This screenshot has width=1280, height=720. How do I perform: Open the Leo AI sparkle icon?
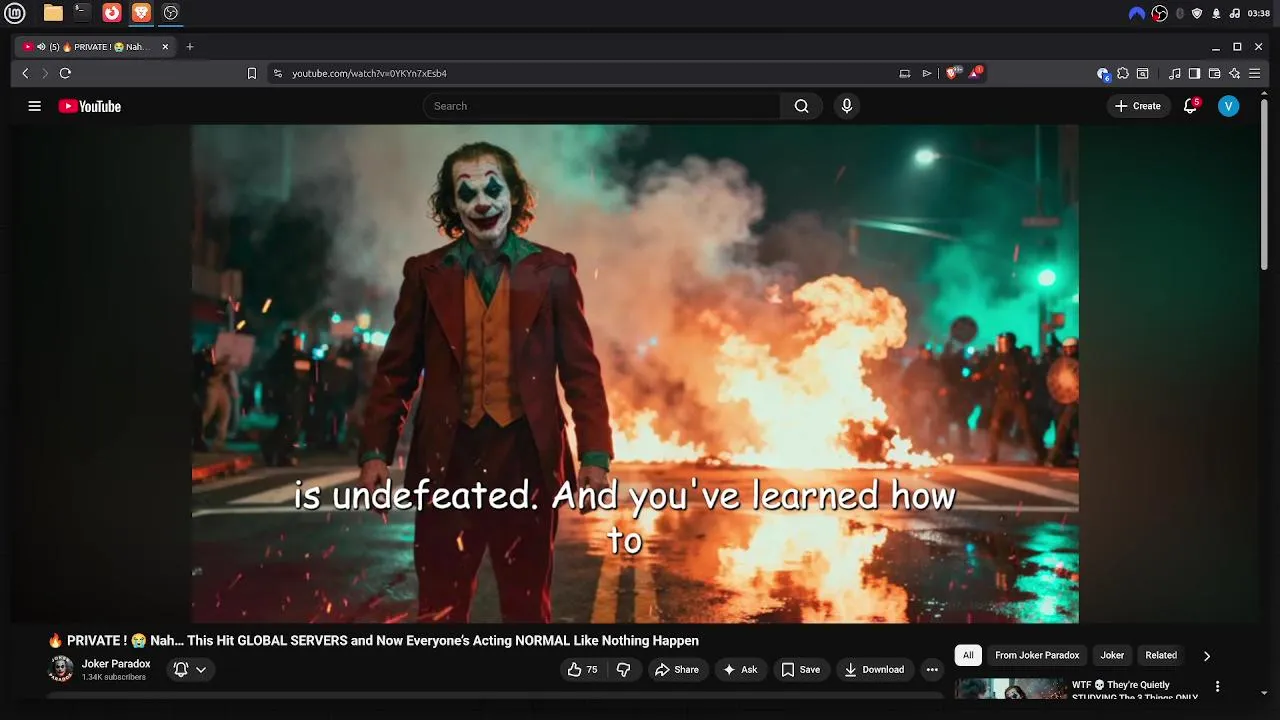pyautogui.click(x=1235, y=73)
